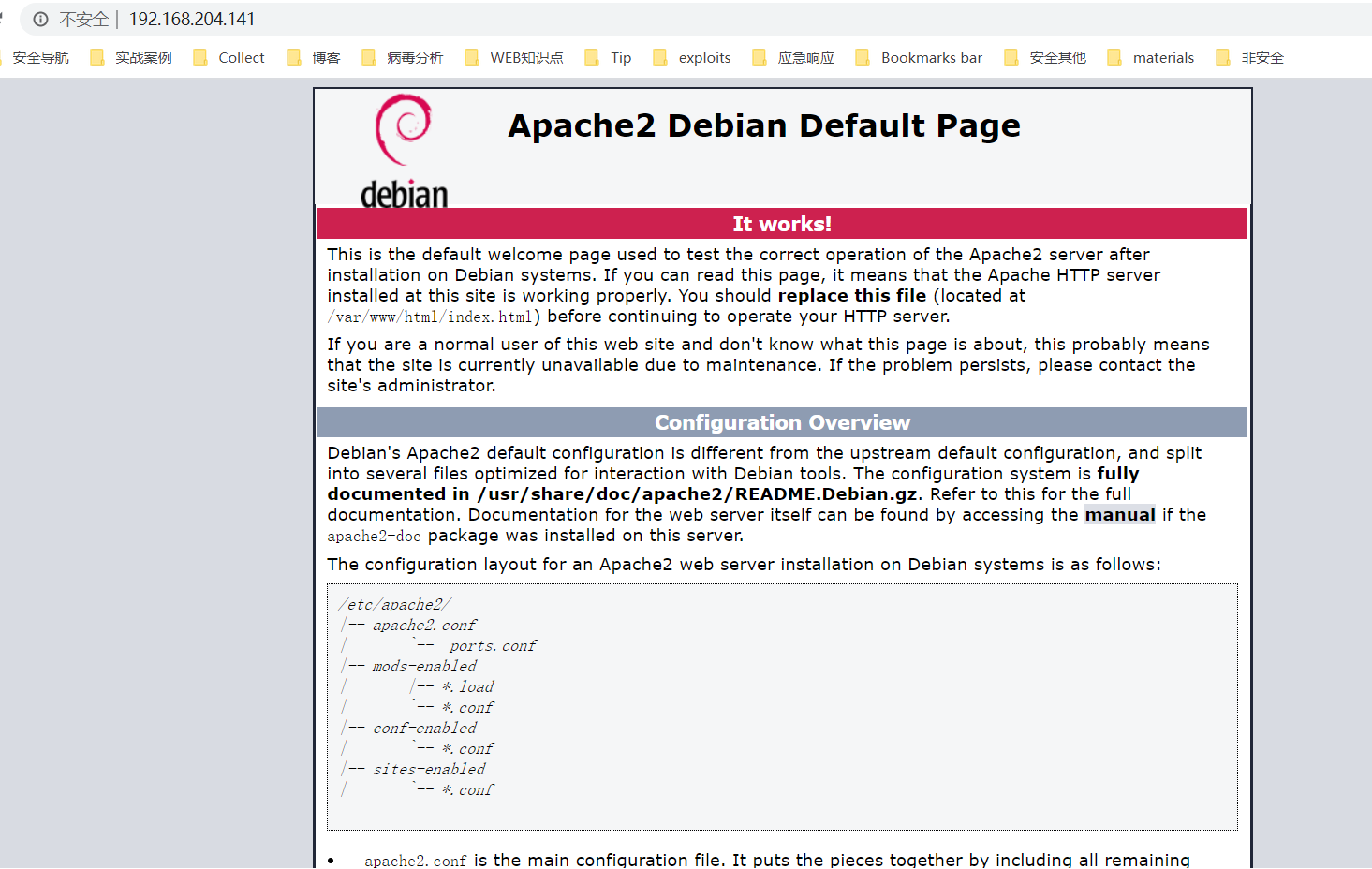This screenshot has width=1372, height=869.
Task: Click /usr/share/doc/apache2/README.Debian.gz bold path
Action: (x=699, y=494)
